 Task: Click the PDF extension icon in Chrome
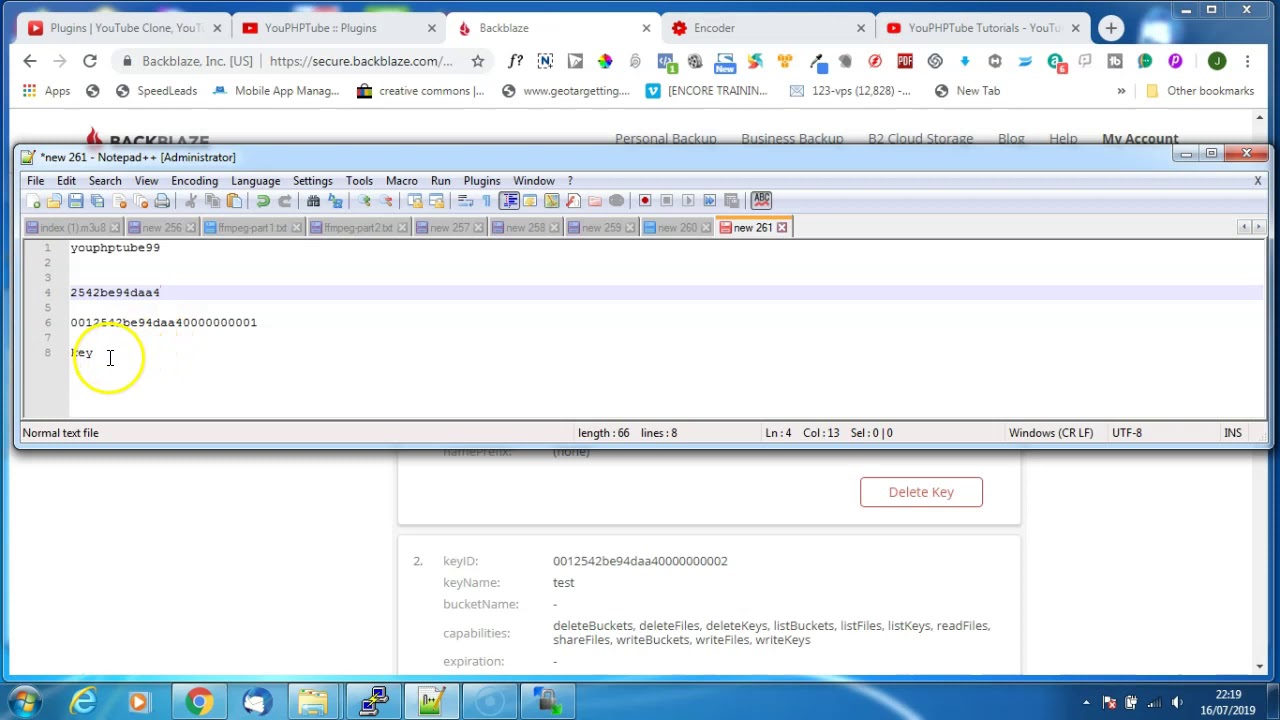905,62
